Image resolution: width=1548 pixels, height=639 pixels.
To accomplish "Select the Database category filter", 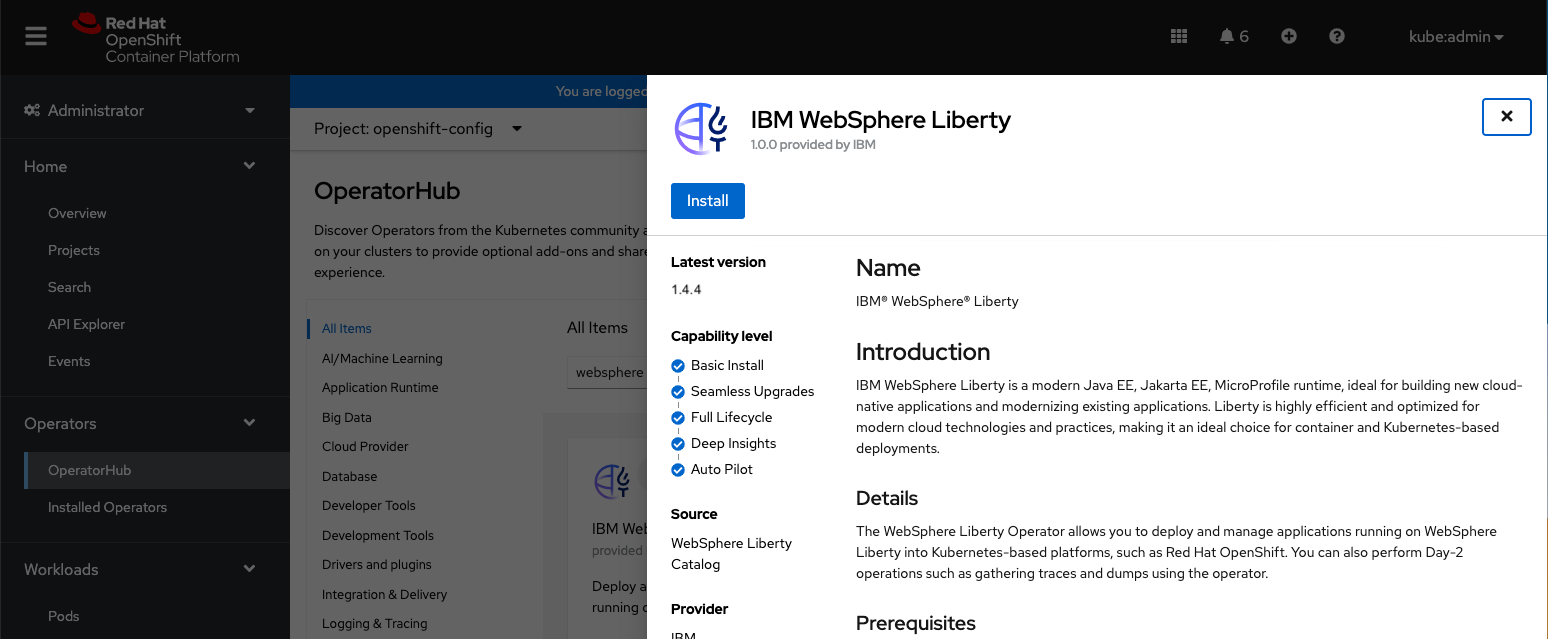I will click(349, 477).
